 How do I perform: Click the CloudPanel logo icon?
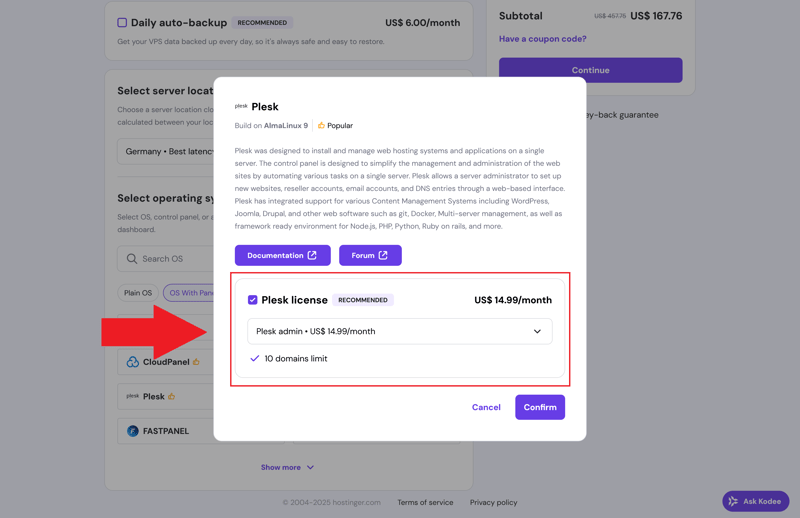133,362
